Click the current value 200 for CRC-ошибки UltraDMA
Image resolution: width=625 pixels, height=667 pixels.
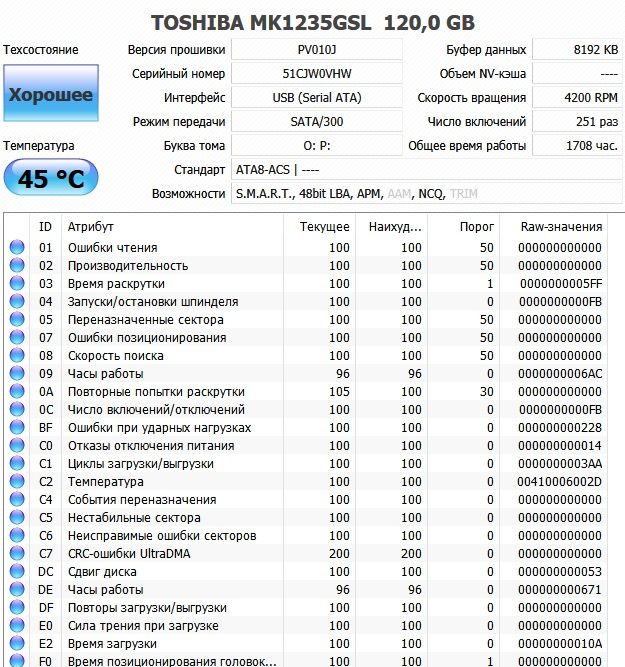coord(339,554)
